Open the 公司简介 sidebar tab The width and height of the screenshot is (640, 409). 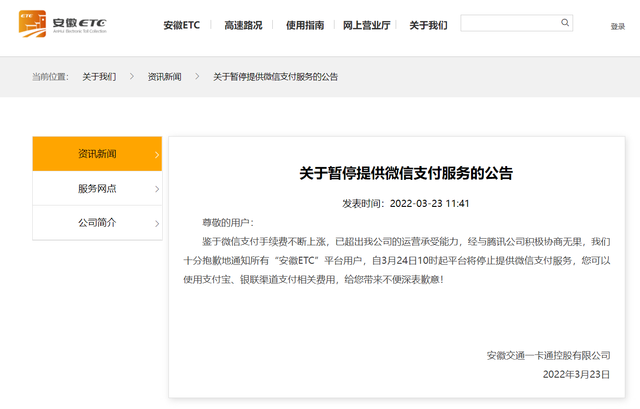[97, 222]
